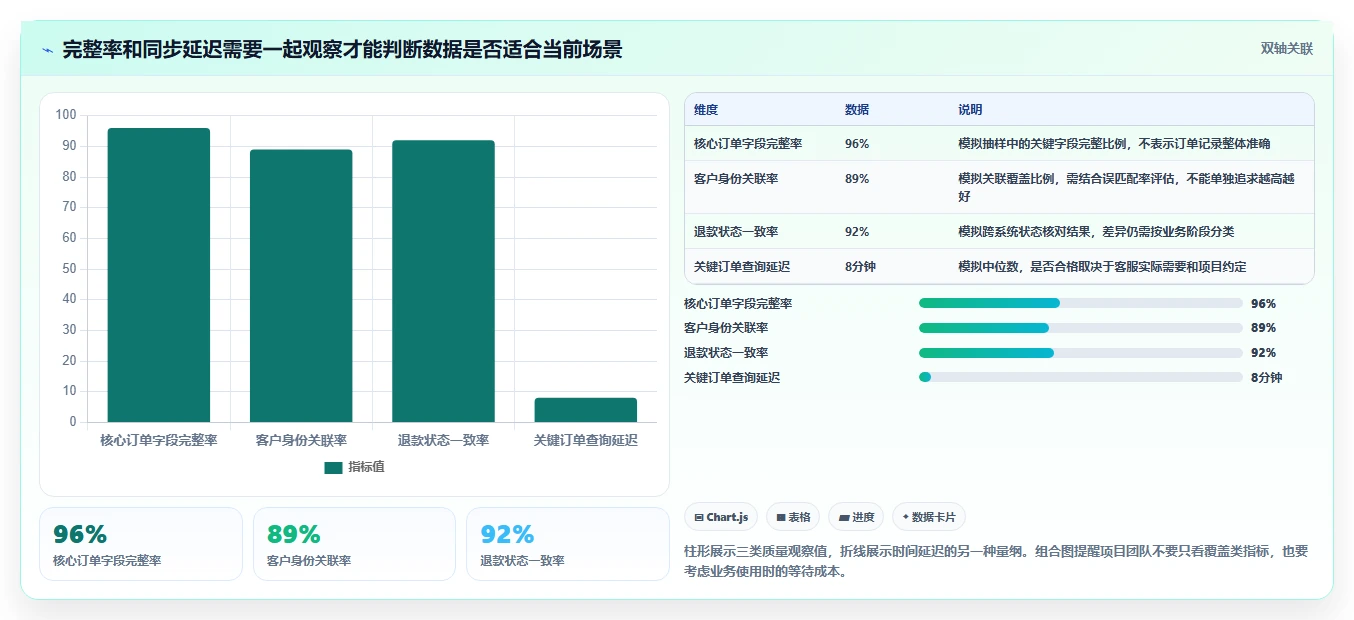Click x-axis label 核心订单字段完整率
This screenshot has height=620, width=1354.
(159, 440)
